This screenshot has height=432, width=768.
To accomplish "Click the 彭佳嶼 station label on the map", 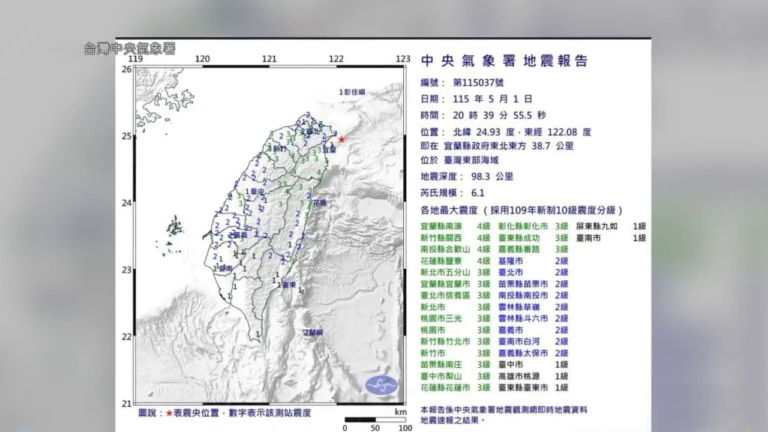I will point(354,92).
